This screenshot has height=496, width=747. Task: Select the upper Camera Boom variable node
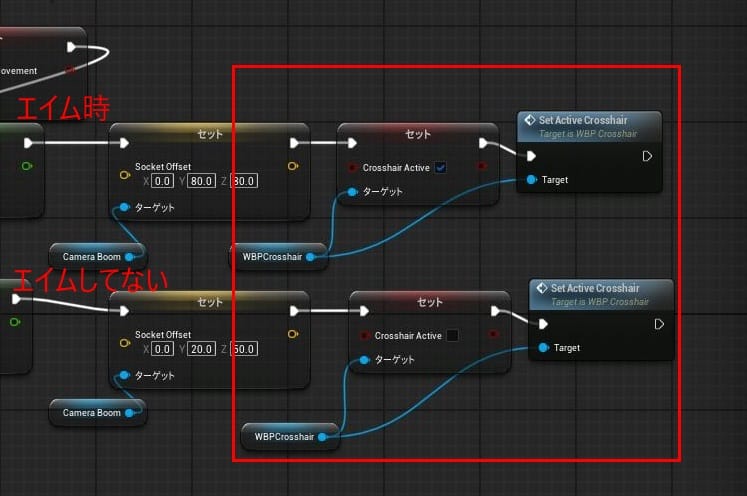98,256
